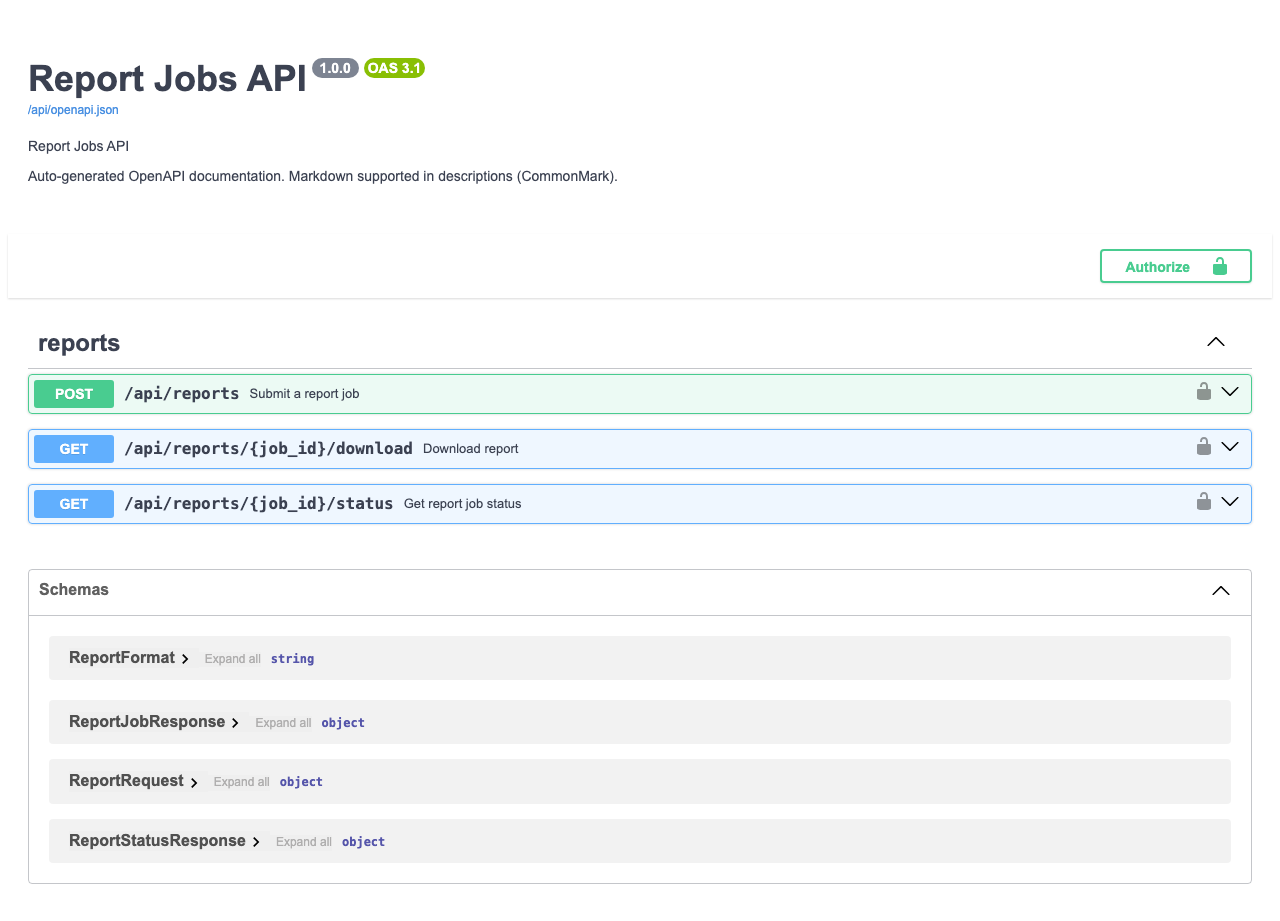Click Expand all next to ReportRequest
The width and height of the screenshot is (1280, 921).
(x=241, y=782)
